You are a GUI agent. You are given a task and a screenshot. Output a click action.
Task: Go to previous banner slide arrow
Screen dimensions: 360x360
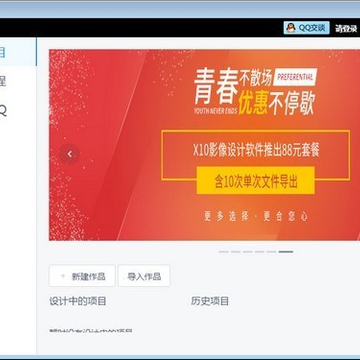click(69, 154)
